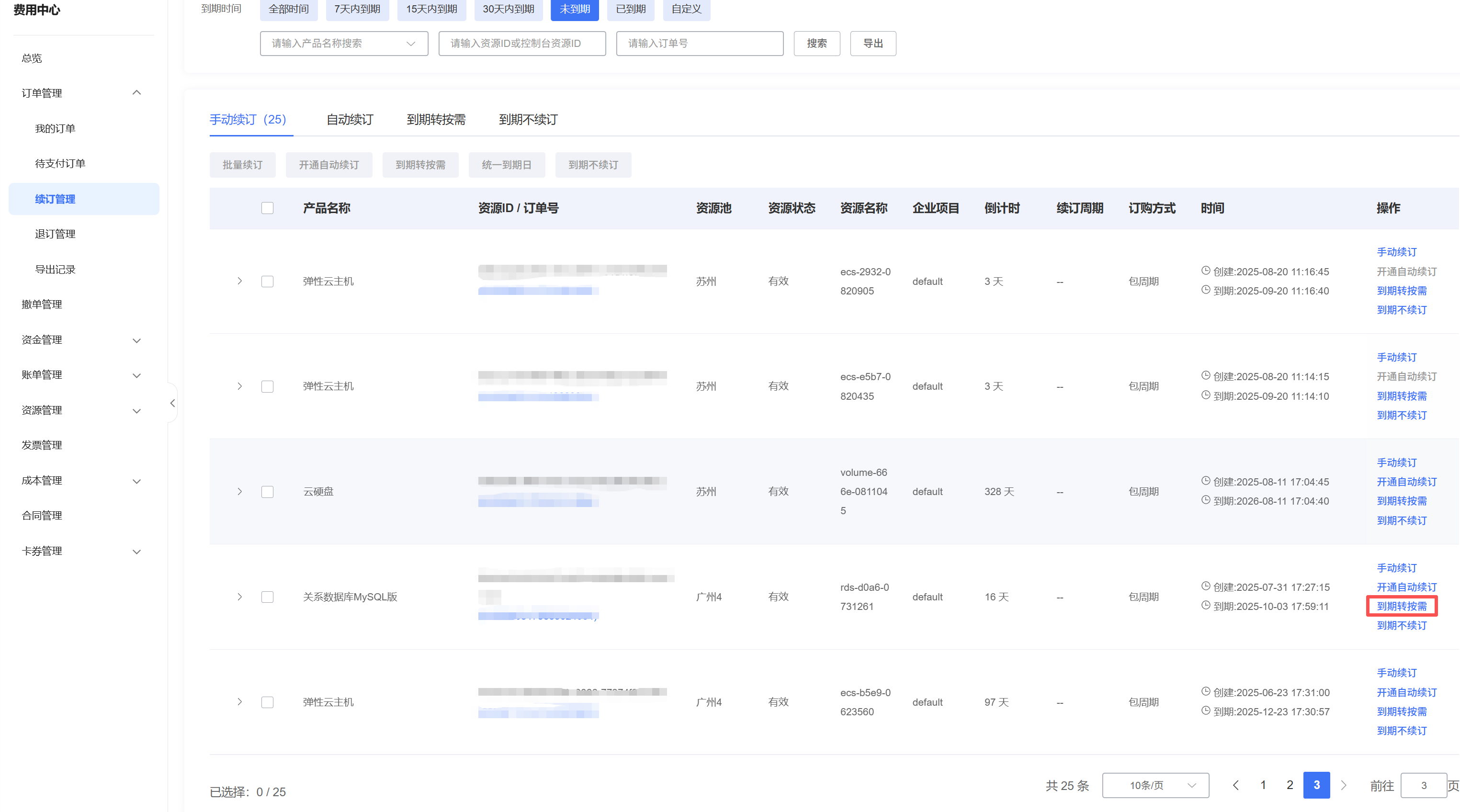
Task: Go to previous page with pagination arrow
Action: point(1236,785)
